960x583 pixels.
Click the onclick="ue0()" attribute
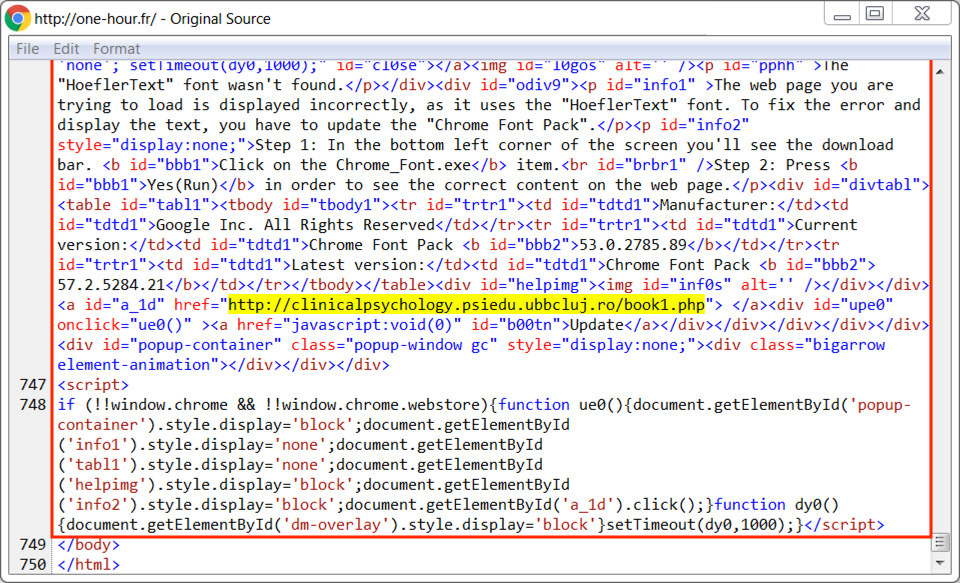125,325
